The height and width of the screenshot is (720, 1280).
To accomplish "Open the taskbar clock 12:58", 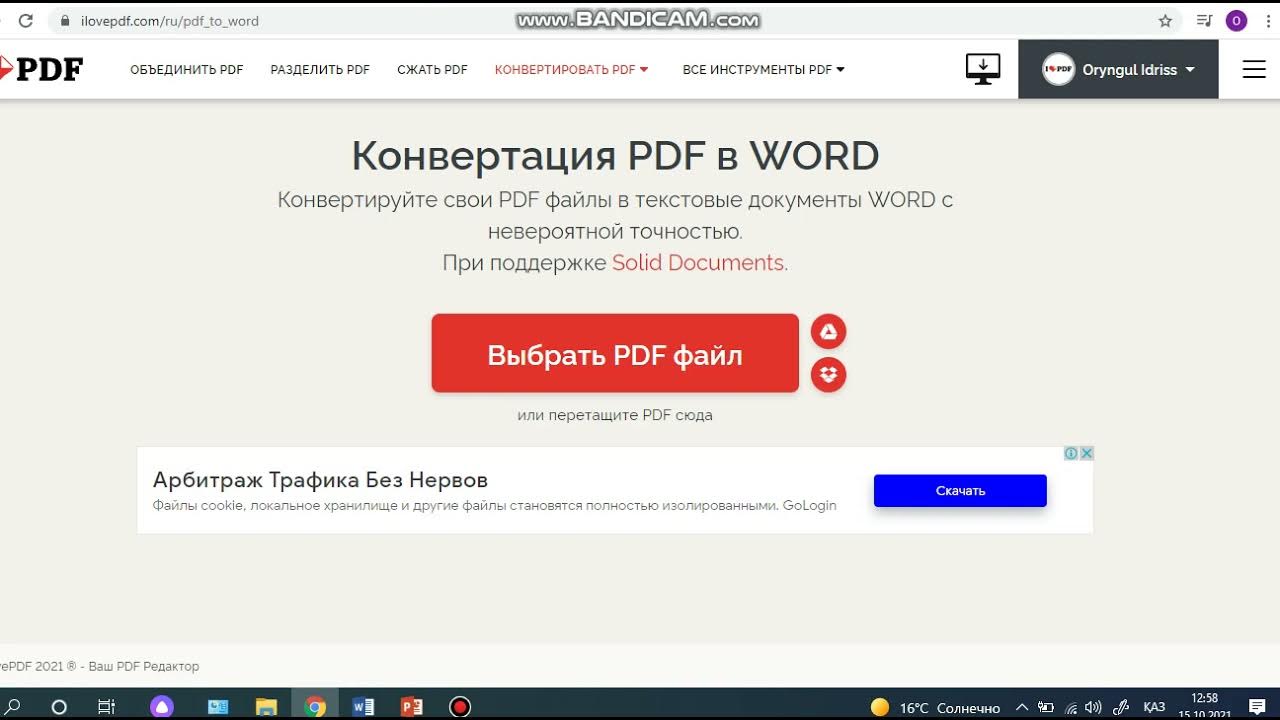I will [x=1205, y=706].
